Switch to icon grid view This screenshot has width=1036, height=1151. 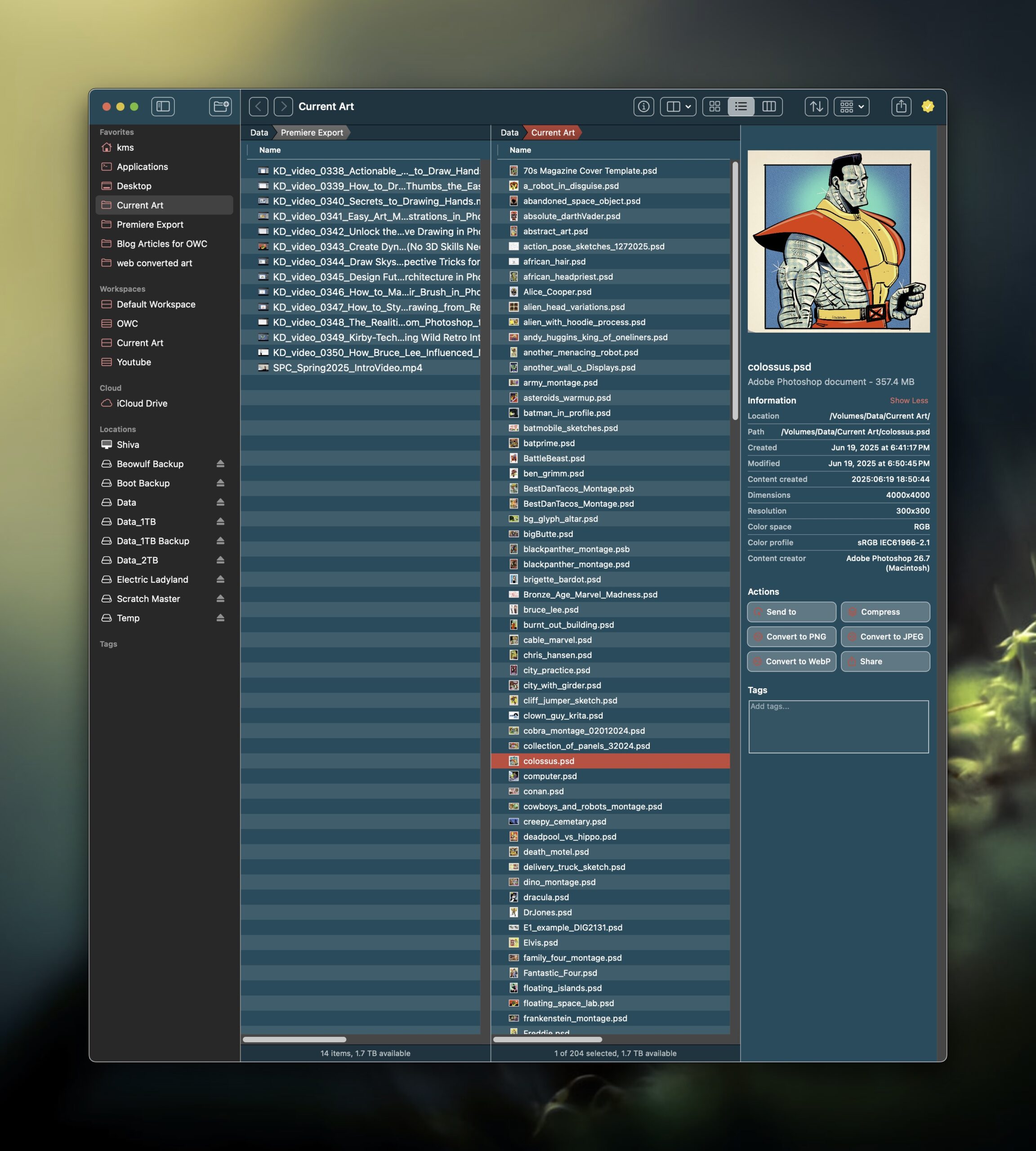coord(715,107)
